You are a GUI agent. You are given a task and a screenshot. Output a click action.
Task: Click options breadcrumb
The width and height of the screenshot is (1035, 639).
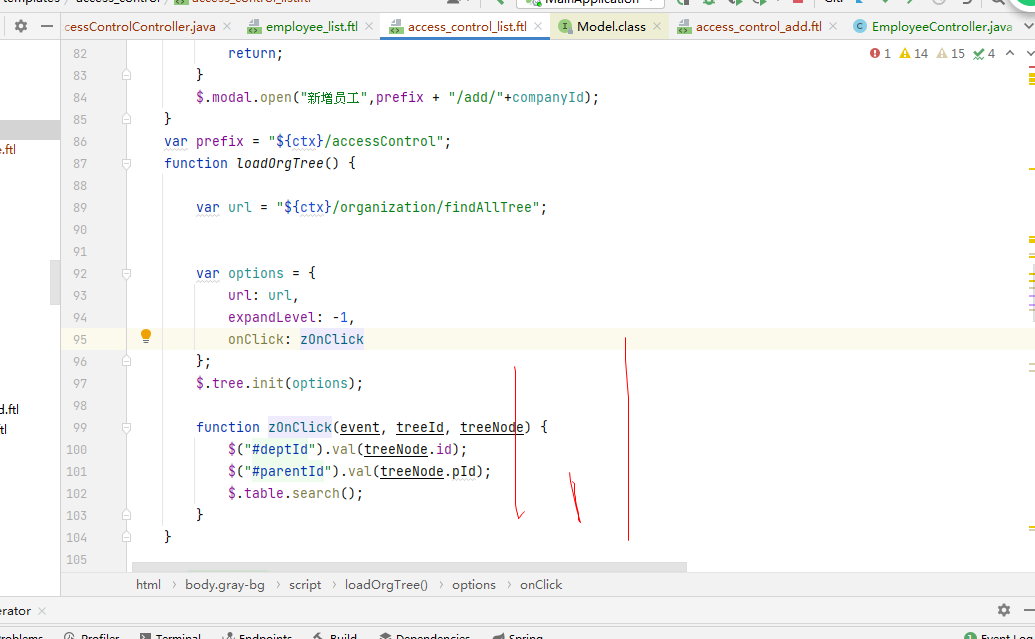[x=474, y=585]
